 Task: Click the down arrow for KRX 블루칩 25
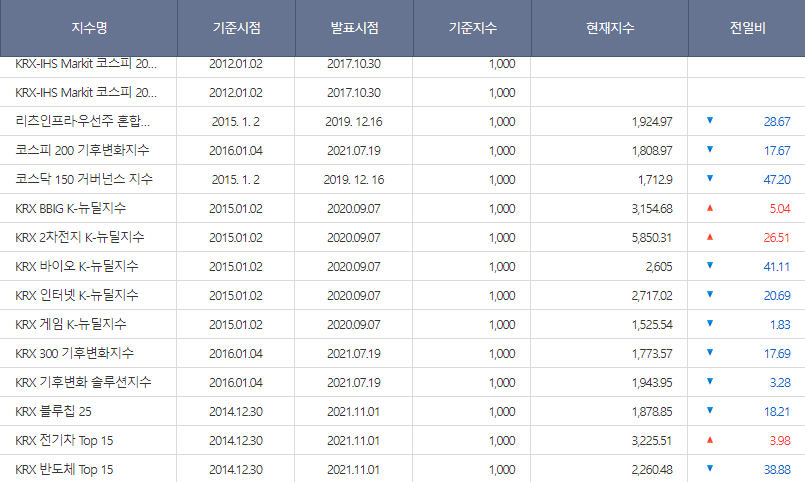[x=710, y=411]
